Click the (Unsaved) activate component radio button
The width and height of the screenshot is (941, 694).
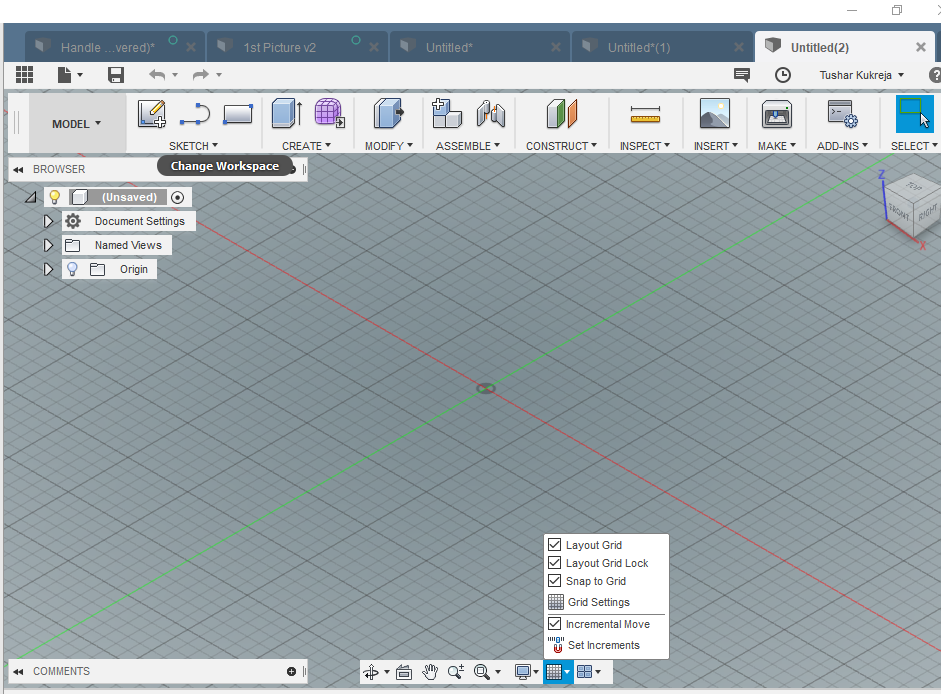coord(178,198)
